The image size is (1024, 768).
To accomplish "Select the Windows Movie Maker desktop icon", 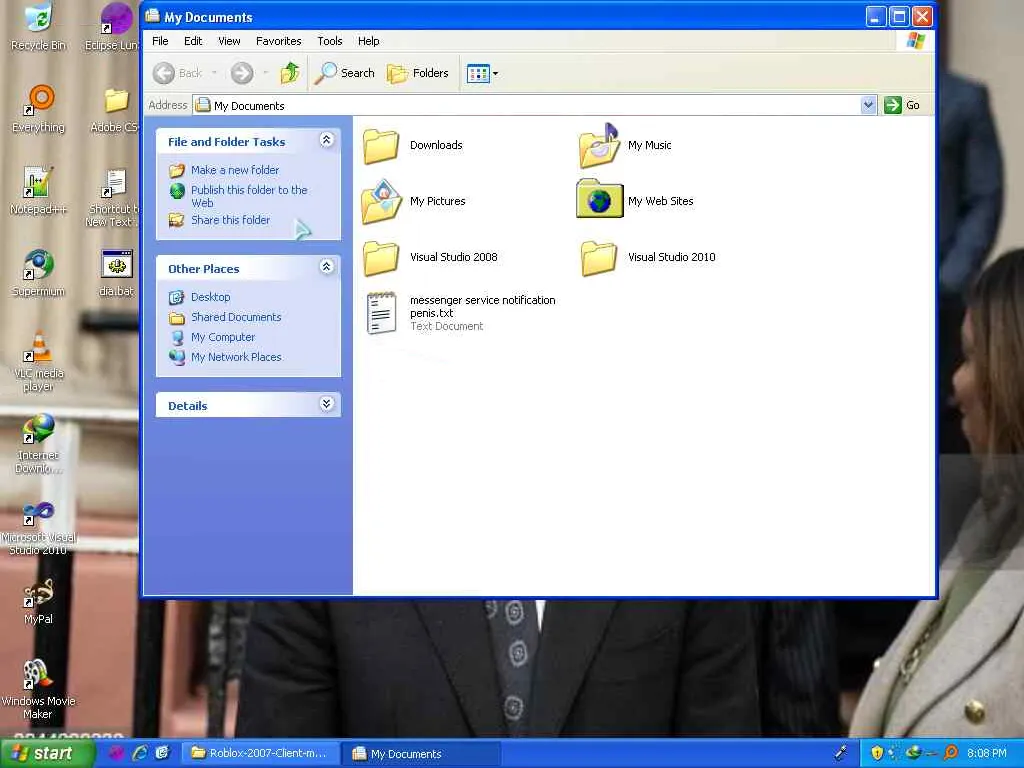I will point(39,689).
